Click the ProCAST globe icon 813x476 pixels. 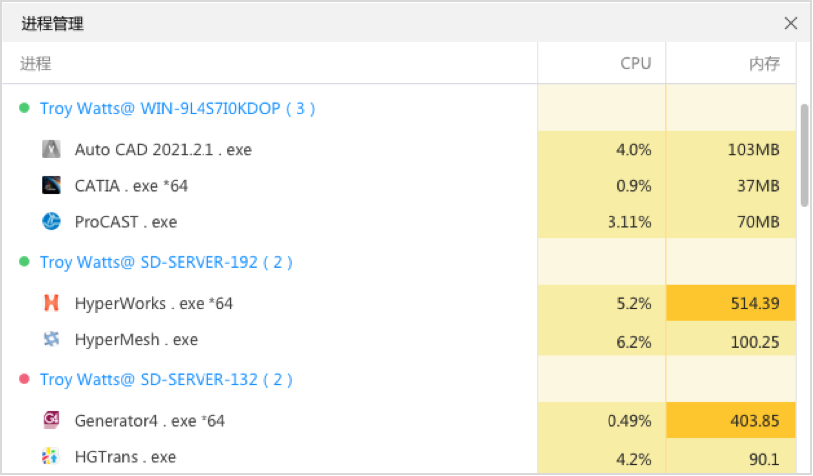(x=52, y=222)
